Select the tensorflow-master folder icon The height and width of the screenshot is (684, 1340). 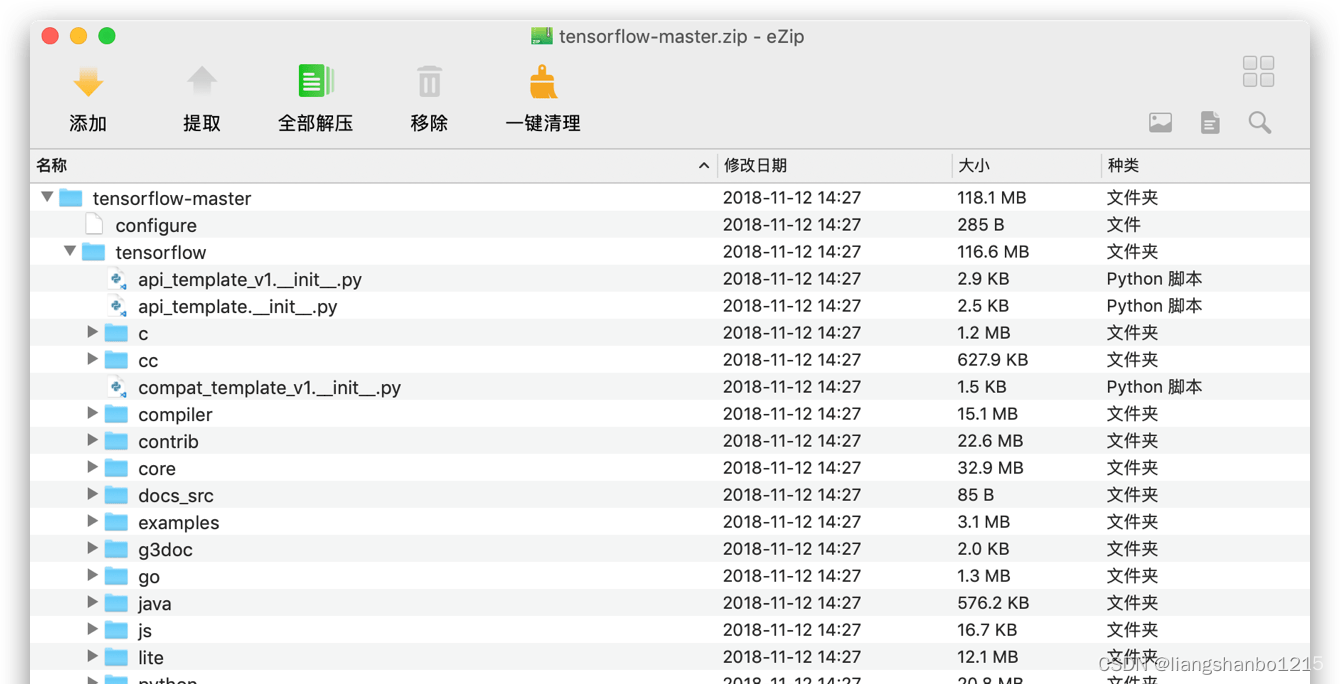70,198
